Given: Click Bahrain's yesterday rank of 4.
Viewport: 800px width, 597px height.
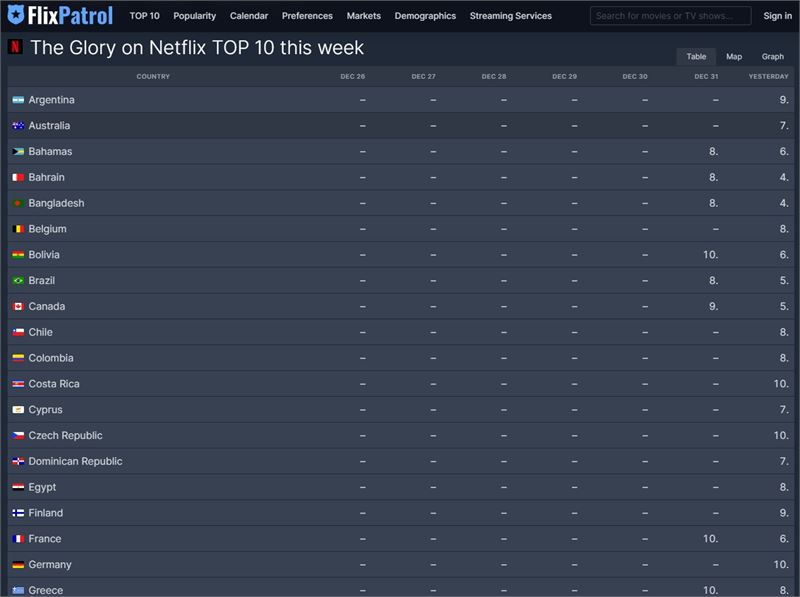Looking at the screenshot, I should click(x=784, y=178).
